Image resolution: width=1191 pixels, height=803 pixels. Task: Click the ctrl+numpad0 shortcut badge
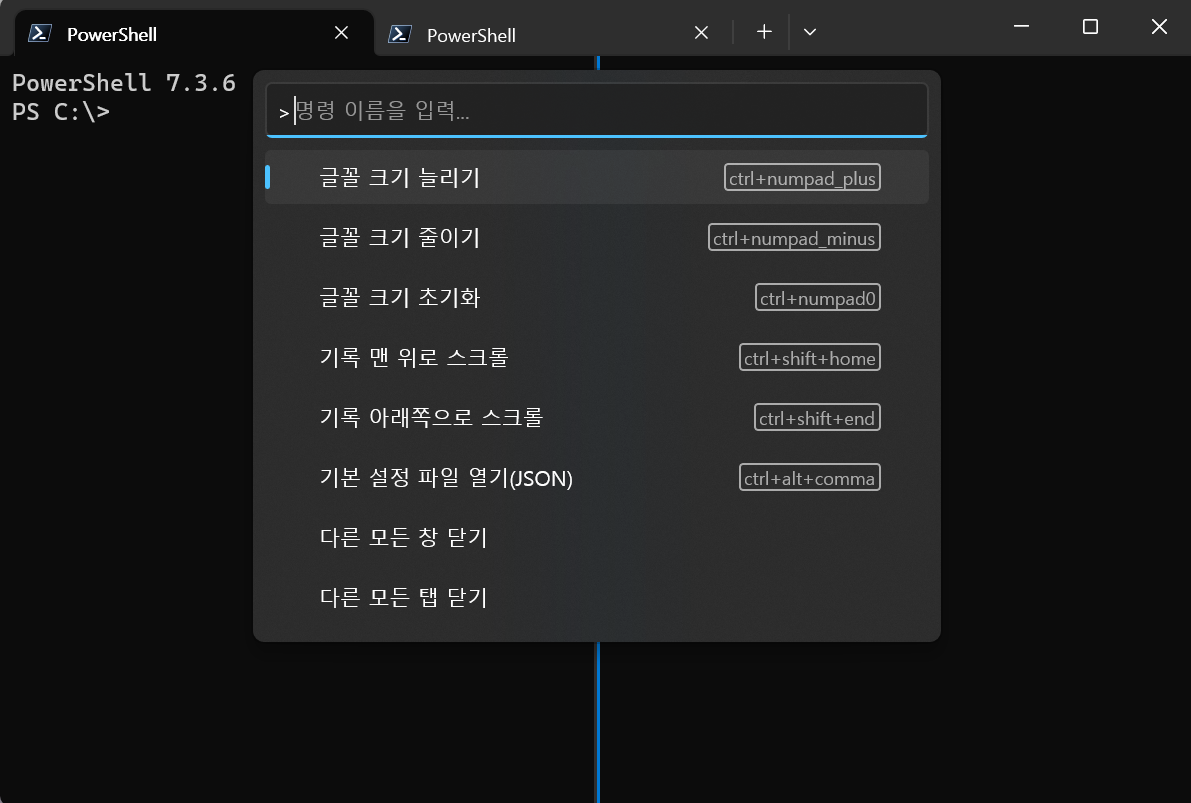point(818,298)
